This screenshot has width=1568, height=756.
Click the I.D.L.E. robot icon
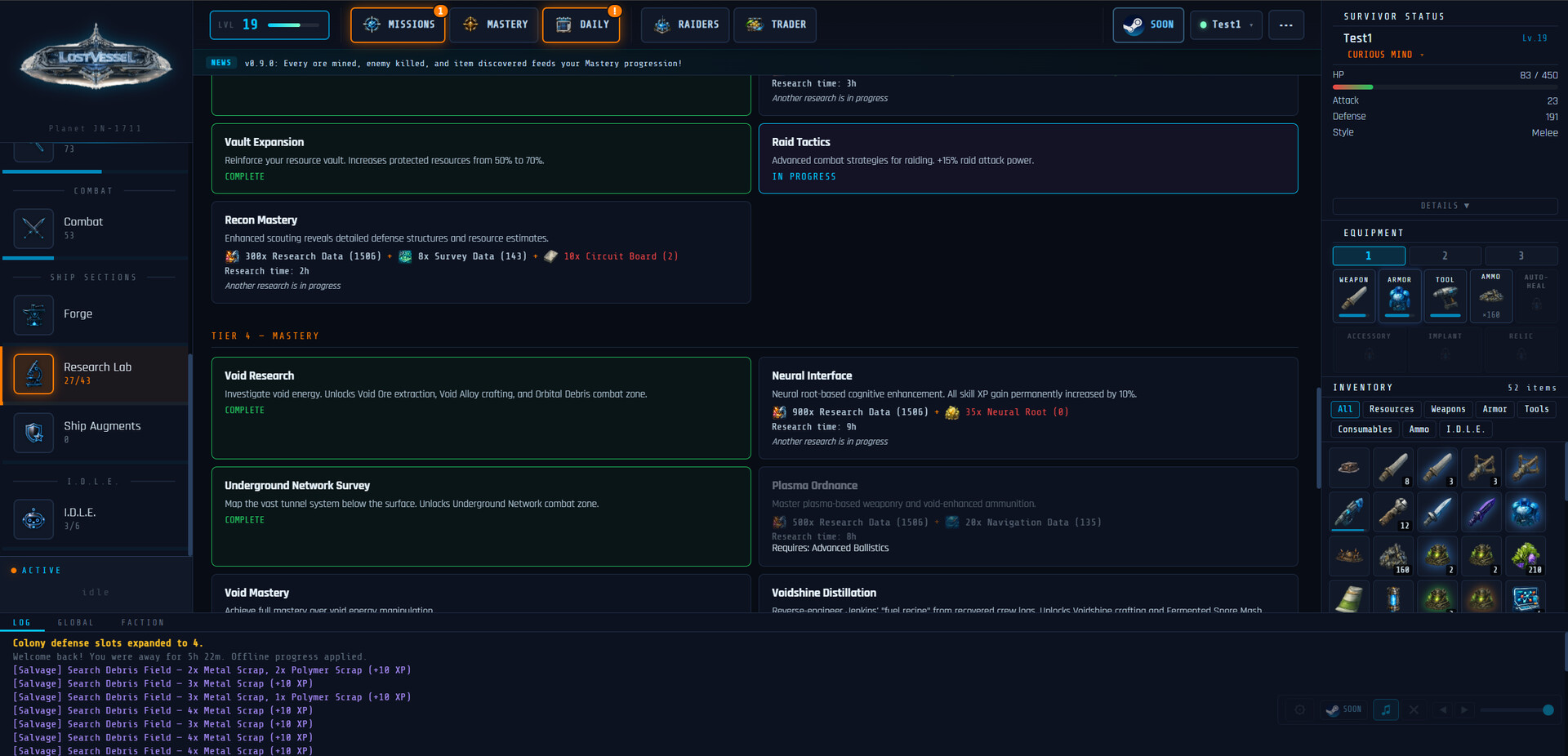pyautogui.click(x=33, y=518)
